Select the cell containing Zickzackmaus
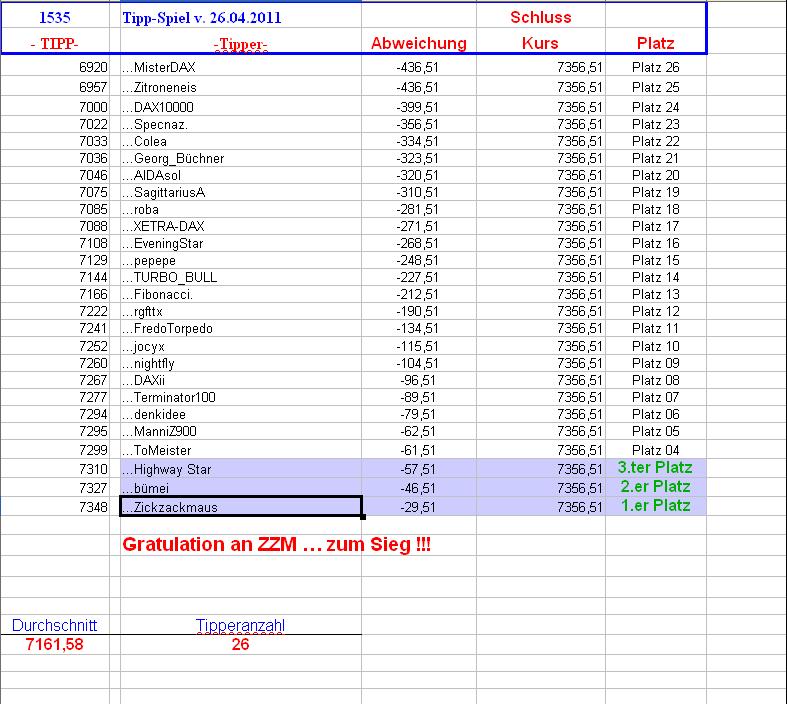Viewport: 787px width, 704px height. pos(240,506)
